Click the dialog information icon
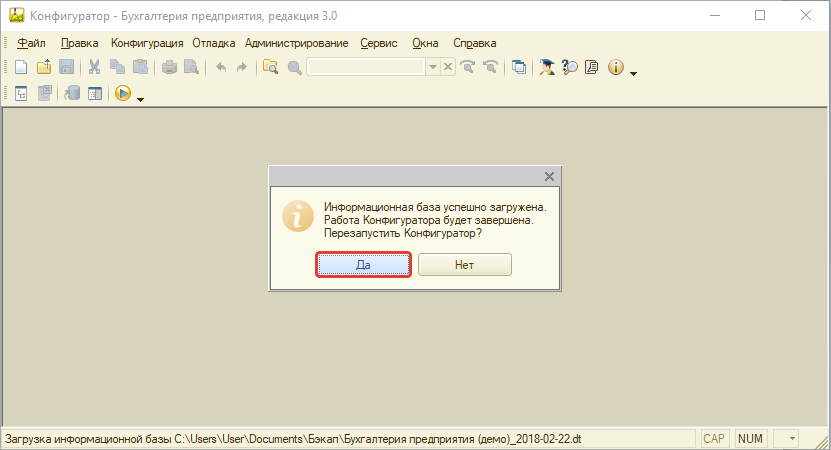The width and height of the screenshot is (831, 450). tap(297, 216)
